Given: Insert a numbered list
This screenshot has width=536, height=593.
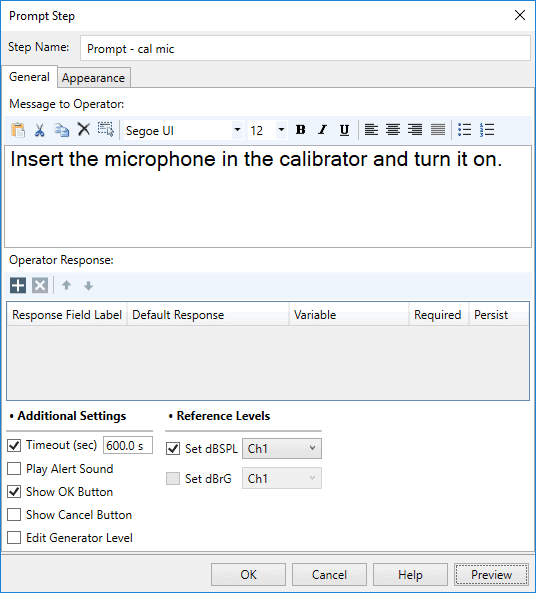Looking at the screenshot, I should pyautogui.click(x=487, y=130).
